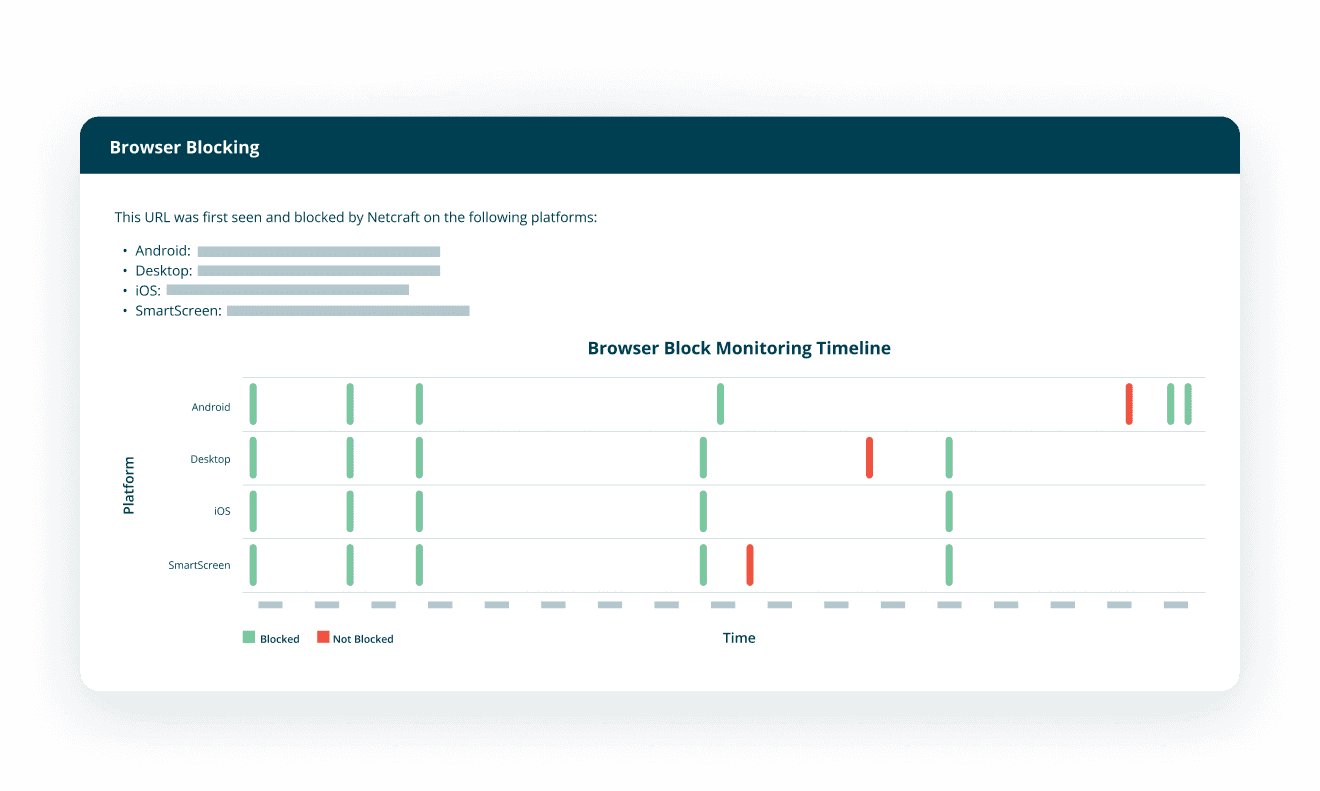
Task: Click the green Blocked legend swatch
Action: 249,637
